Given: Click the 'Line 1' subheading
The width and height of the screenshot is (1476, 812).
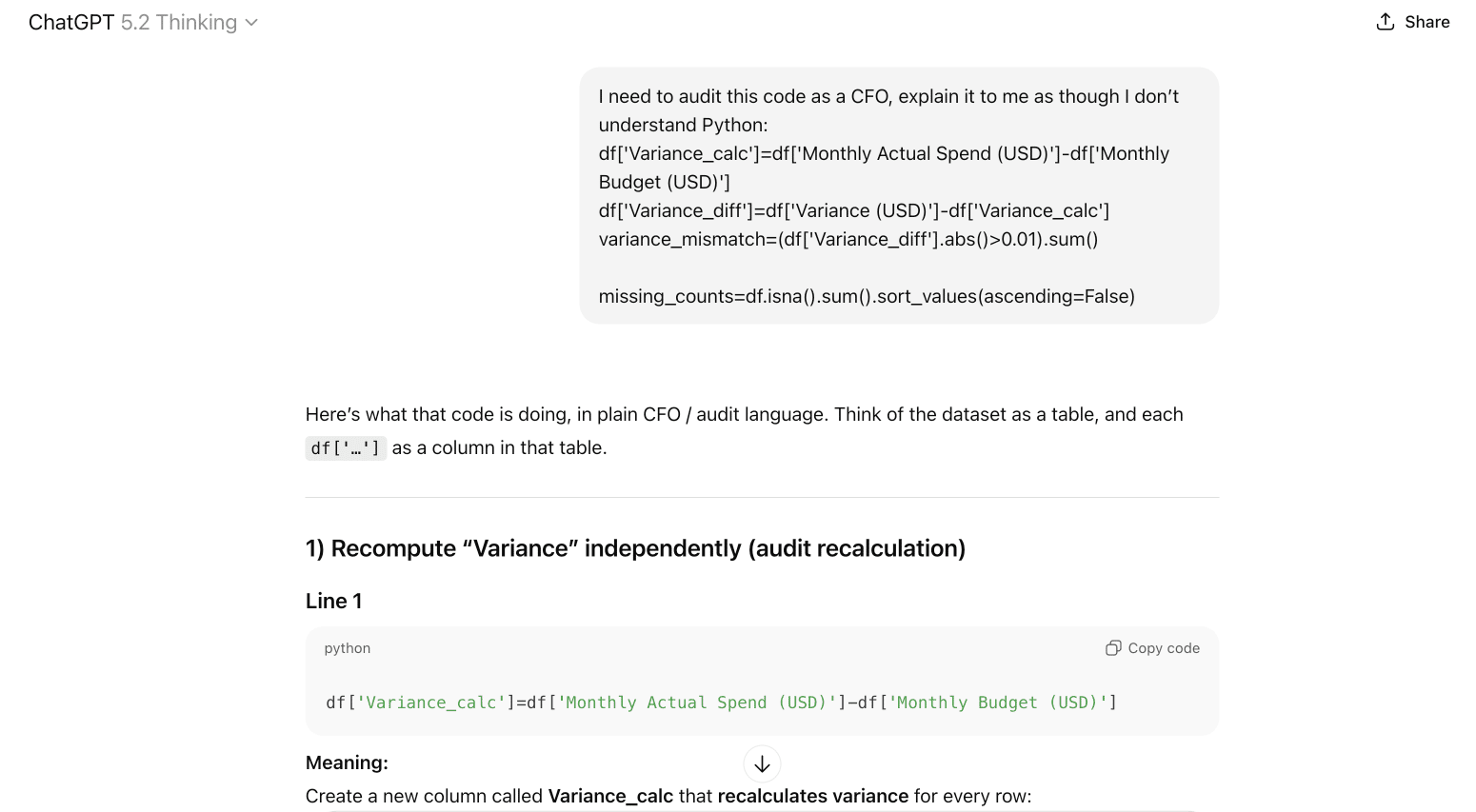Looking at the screenshot, I should [333, 601].
